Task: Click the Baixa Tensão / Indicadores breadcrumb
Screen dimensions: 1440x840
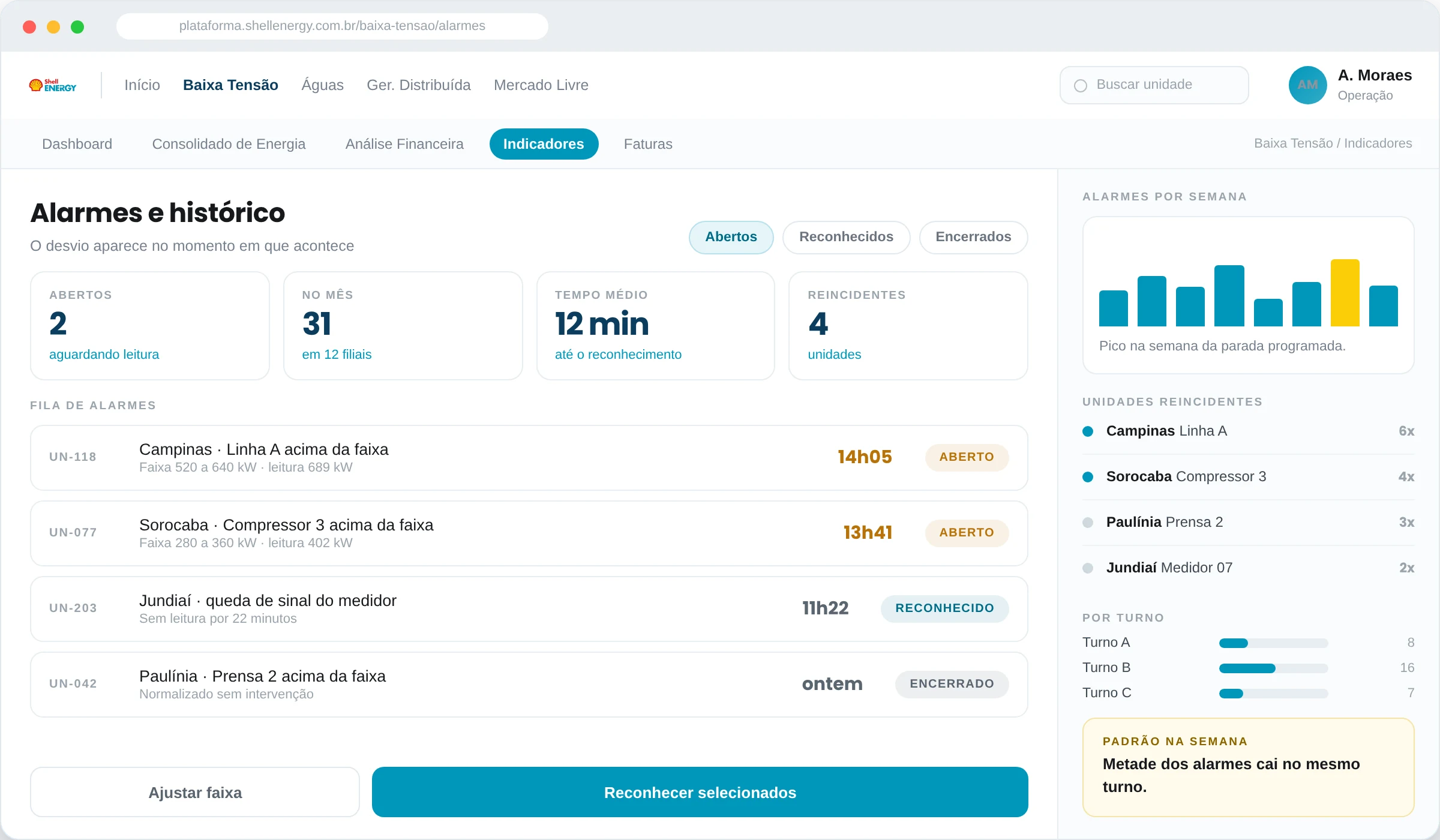Action: click(x=1333, y=143)
